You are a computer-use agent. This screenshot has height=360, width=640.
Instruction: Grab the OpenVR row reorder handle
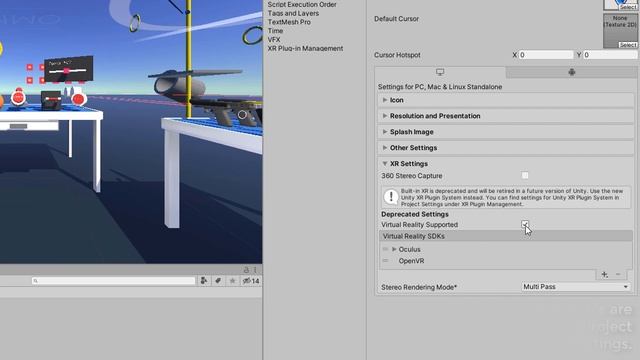pos(385,260)
